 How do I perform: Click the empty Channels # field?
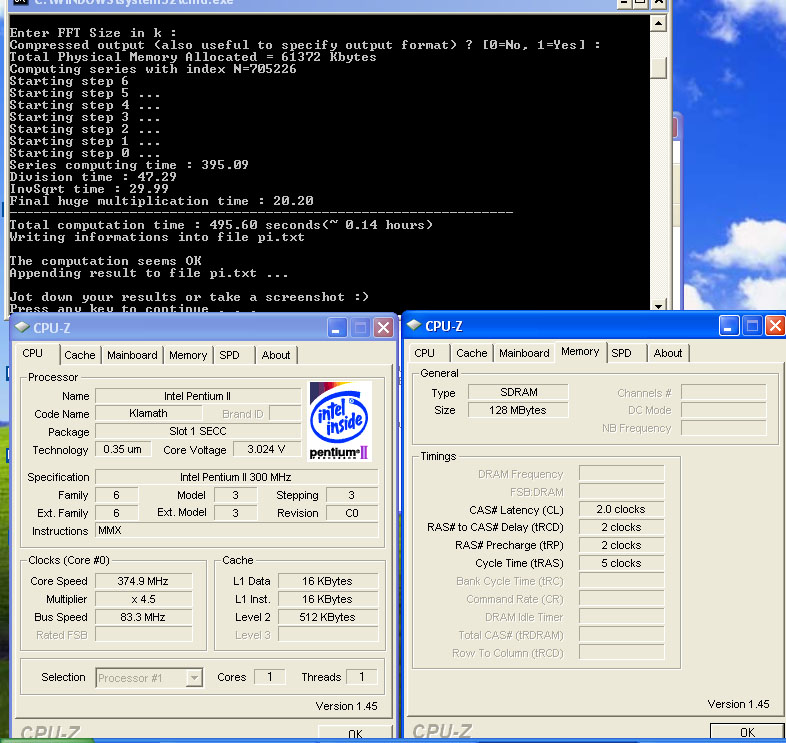click(723, 392)
